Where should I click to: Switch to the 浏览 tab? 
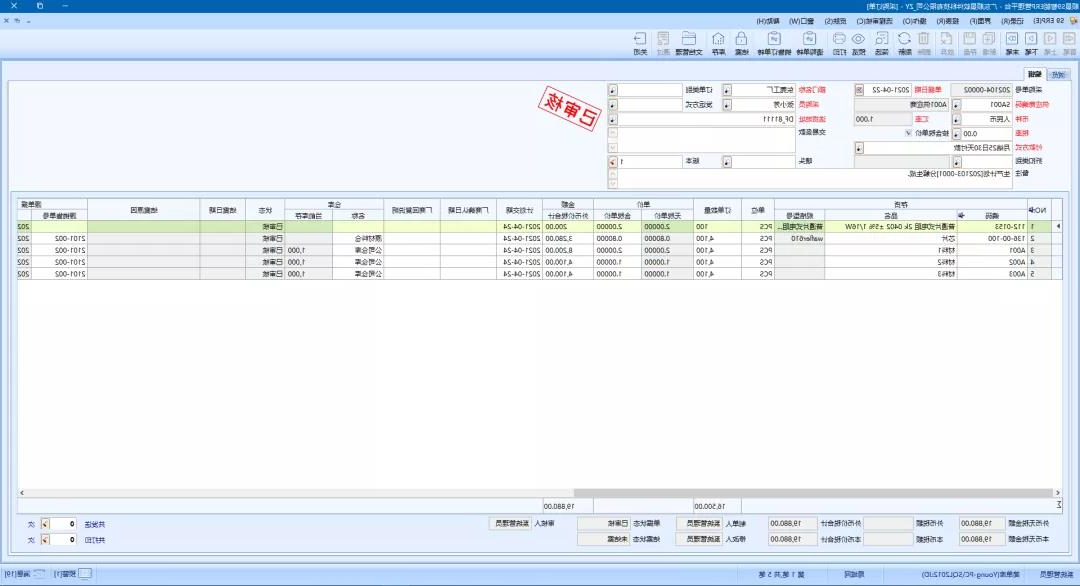1058,74
